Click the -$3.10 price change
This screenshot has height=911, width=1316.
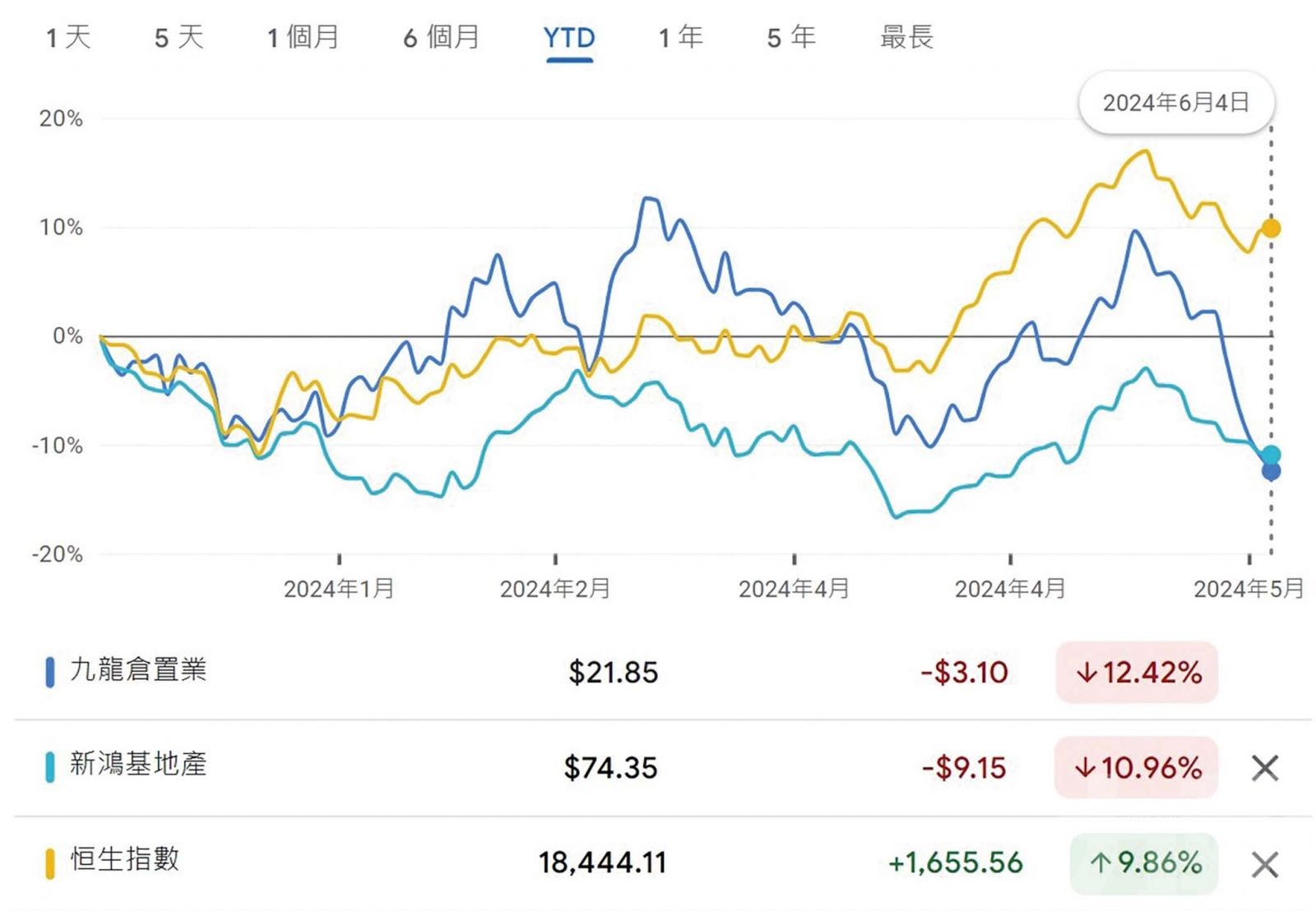pyautogui.click(x=964, y=673)
